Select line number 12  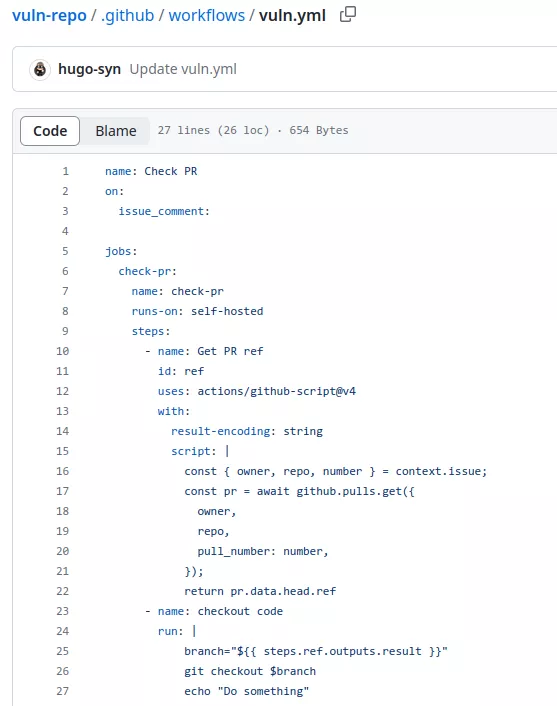tap(63, 391)
